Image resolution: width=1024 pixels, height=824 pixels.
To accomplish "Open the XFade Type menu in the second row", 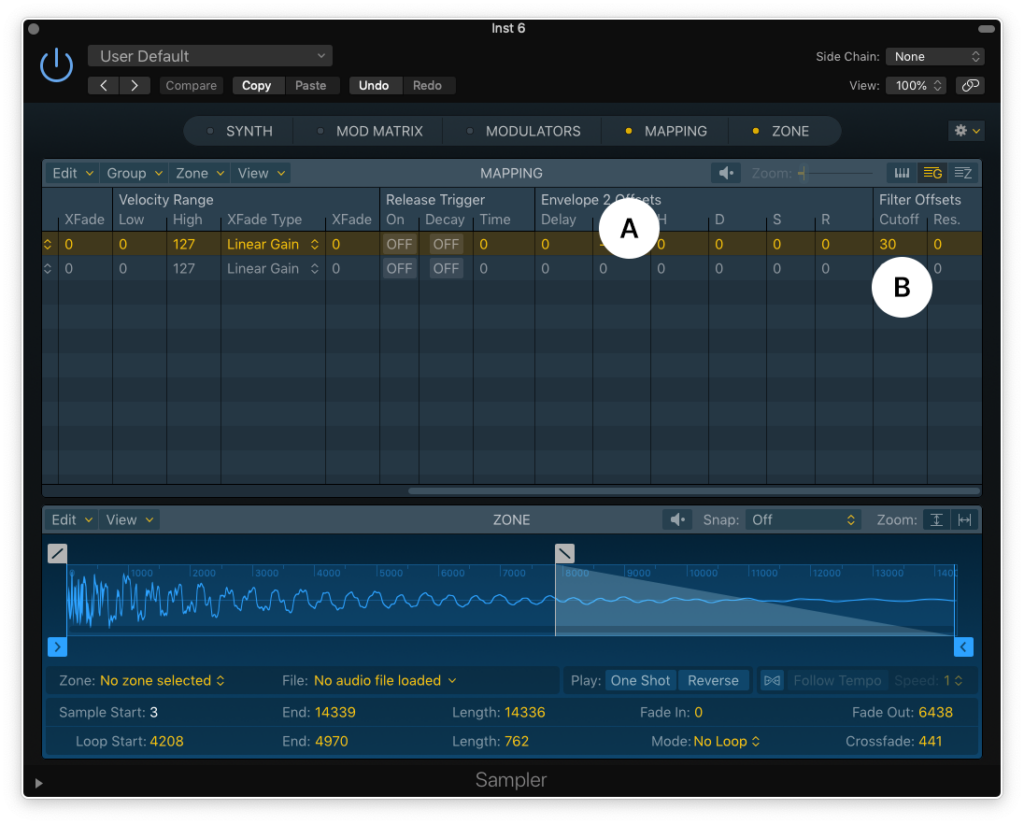I will click(272, 268).
